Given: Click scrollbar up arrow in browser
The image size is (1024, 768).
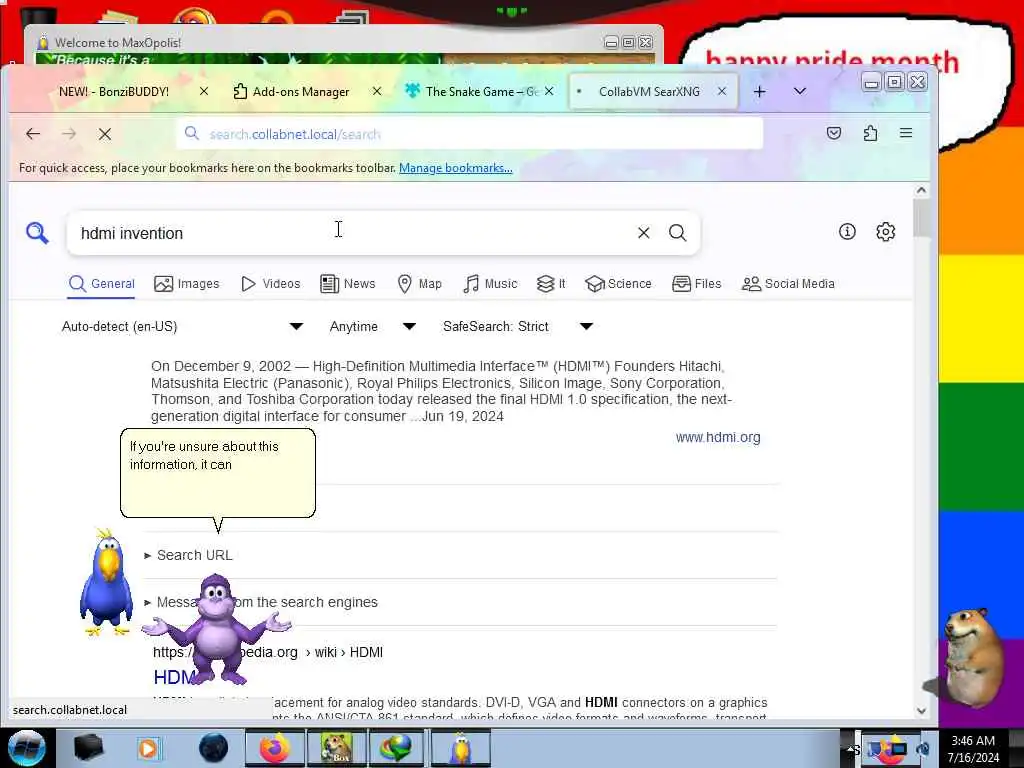Looking at the screenshot, I should click(921, 190).
